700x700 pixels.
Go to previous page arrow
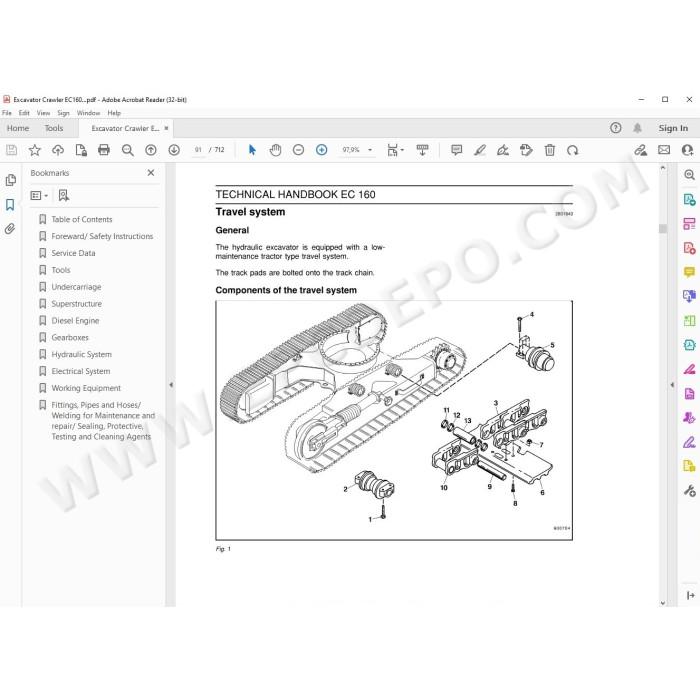pyautogui.click(x=151, y=150)
